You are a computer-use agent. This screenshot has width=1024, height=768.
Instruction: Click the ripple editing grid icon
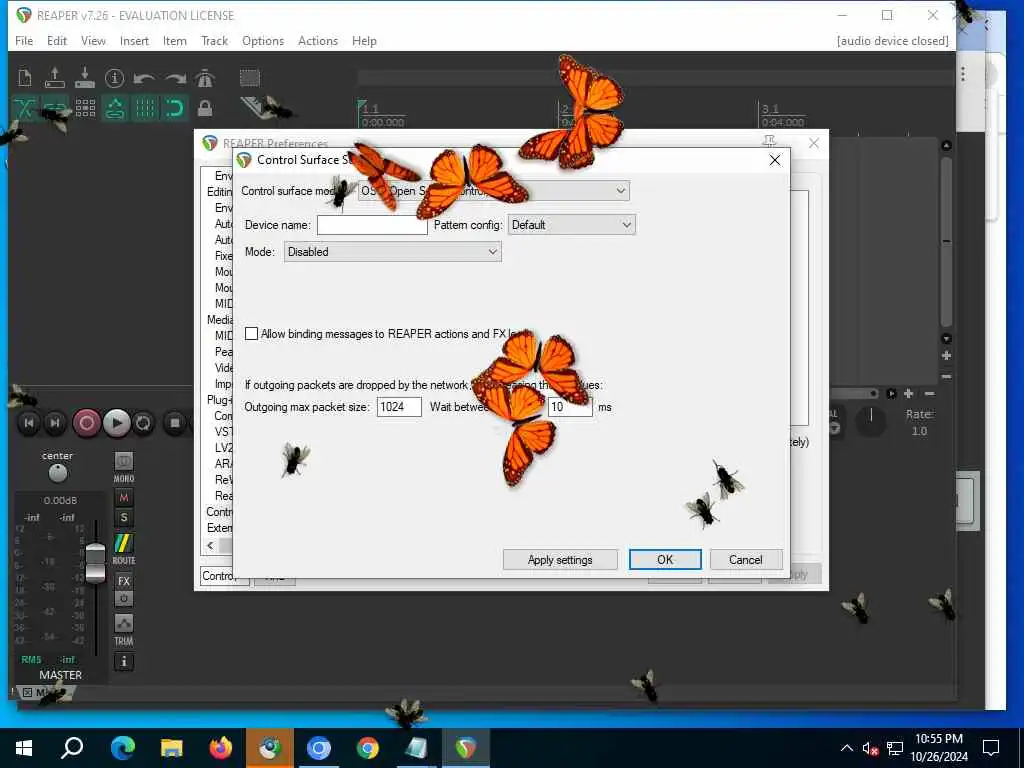coord(85,108)
